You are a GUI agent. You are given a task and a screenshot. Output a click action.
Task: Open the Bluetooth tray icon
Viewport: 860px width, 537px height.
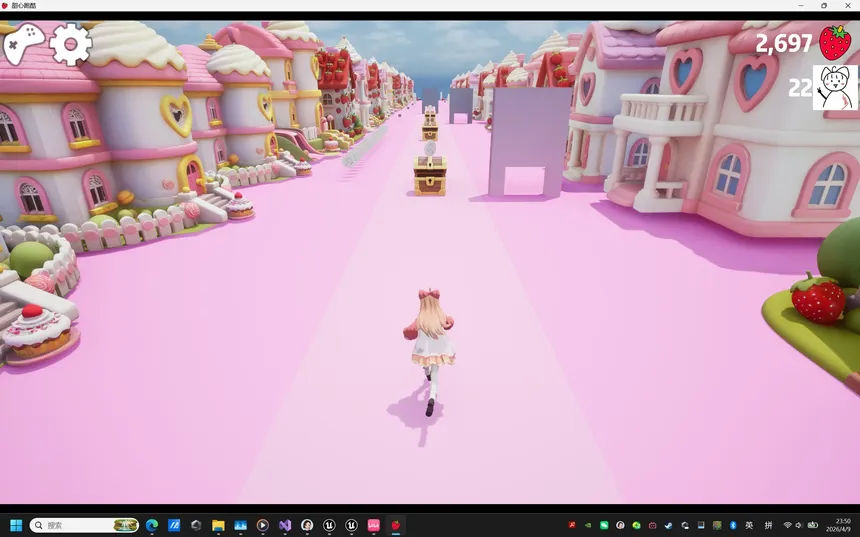pyautogui.click(x=733, y=525)
